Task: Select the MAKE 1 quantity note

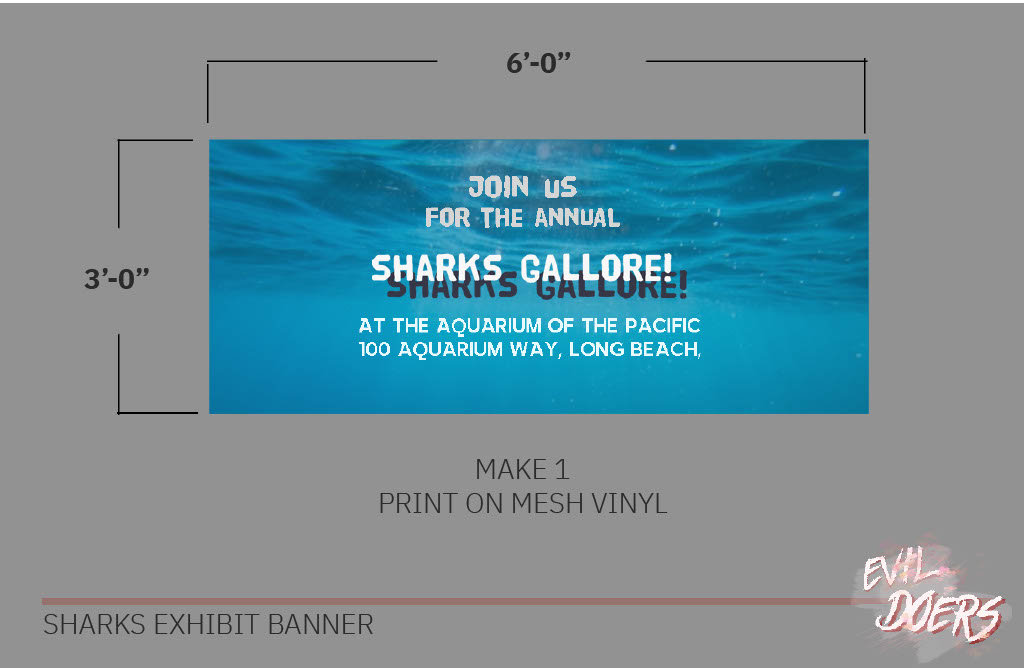Action: [522, 469]
